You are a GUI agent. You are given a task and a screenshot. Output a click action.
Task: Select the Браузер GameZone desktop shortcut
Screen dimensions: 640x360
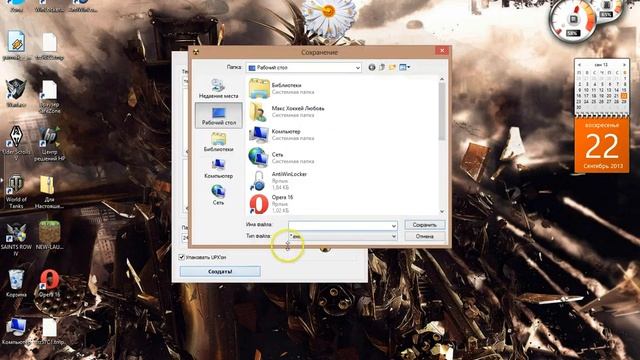[x=49, y=96]
